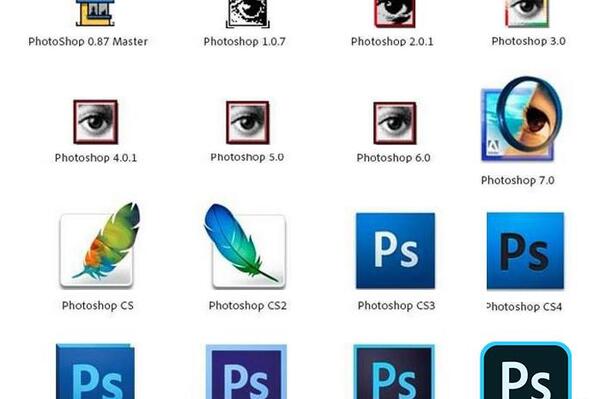Click the 'Photoshop 2.0.1' label
Screen dimensions: 600x399
392,41
